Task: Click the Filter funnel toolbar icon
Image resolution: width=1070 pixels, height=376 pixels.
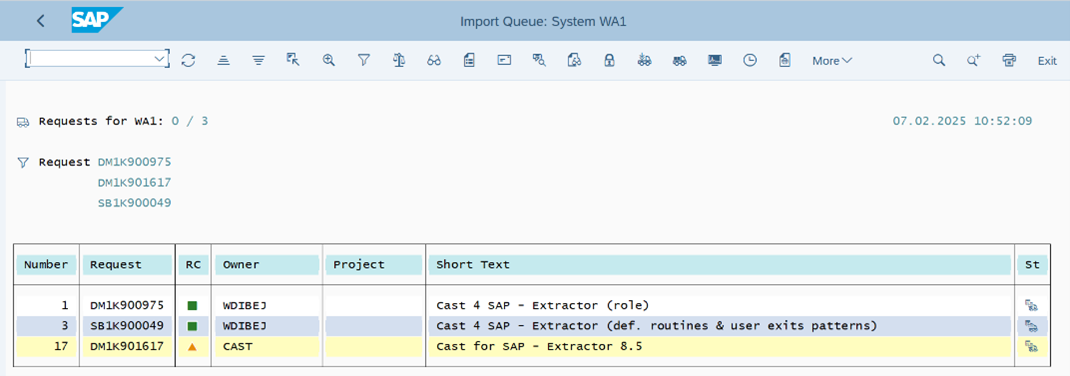Action: pyautogui.click(x=364, y=60)
